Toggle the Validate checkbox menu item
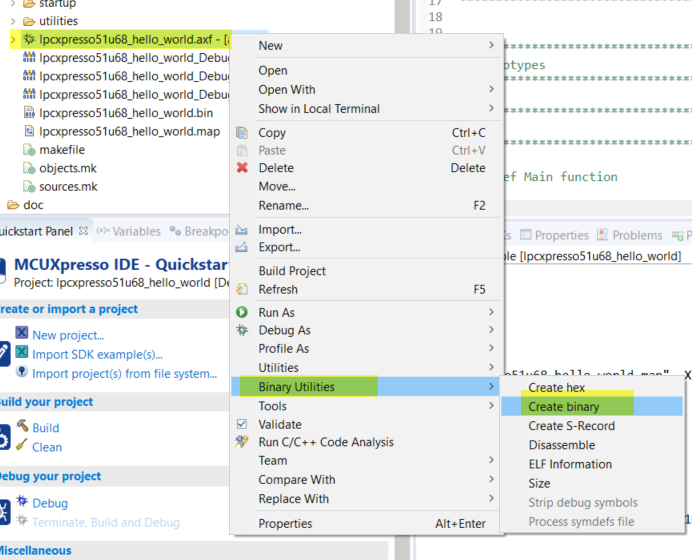692x560 pixels. [241, 424]
